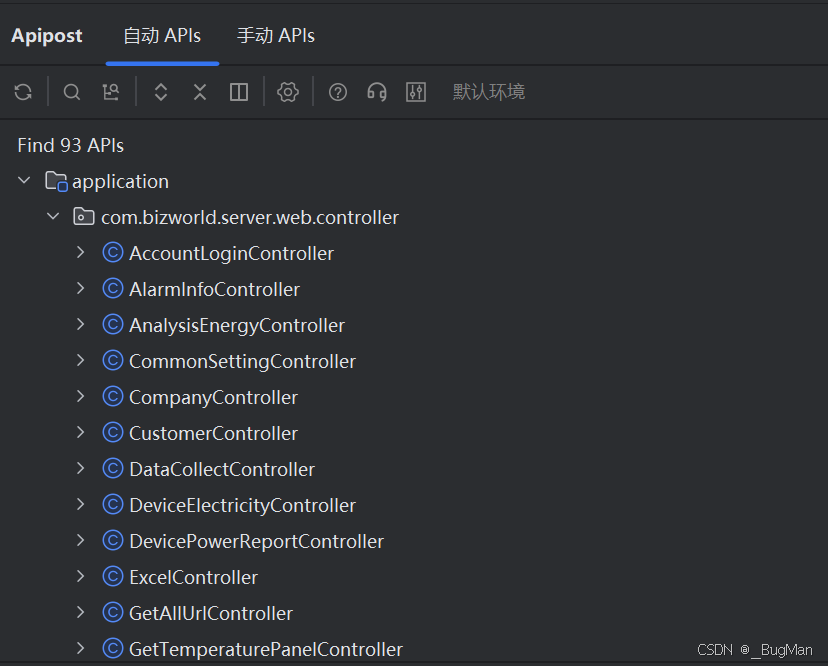Select AnalysisEnergyController in the tree
828x666 pixels.
click(237, 326)
